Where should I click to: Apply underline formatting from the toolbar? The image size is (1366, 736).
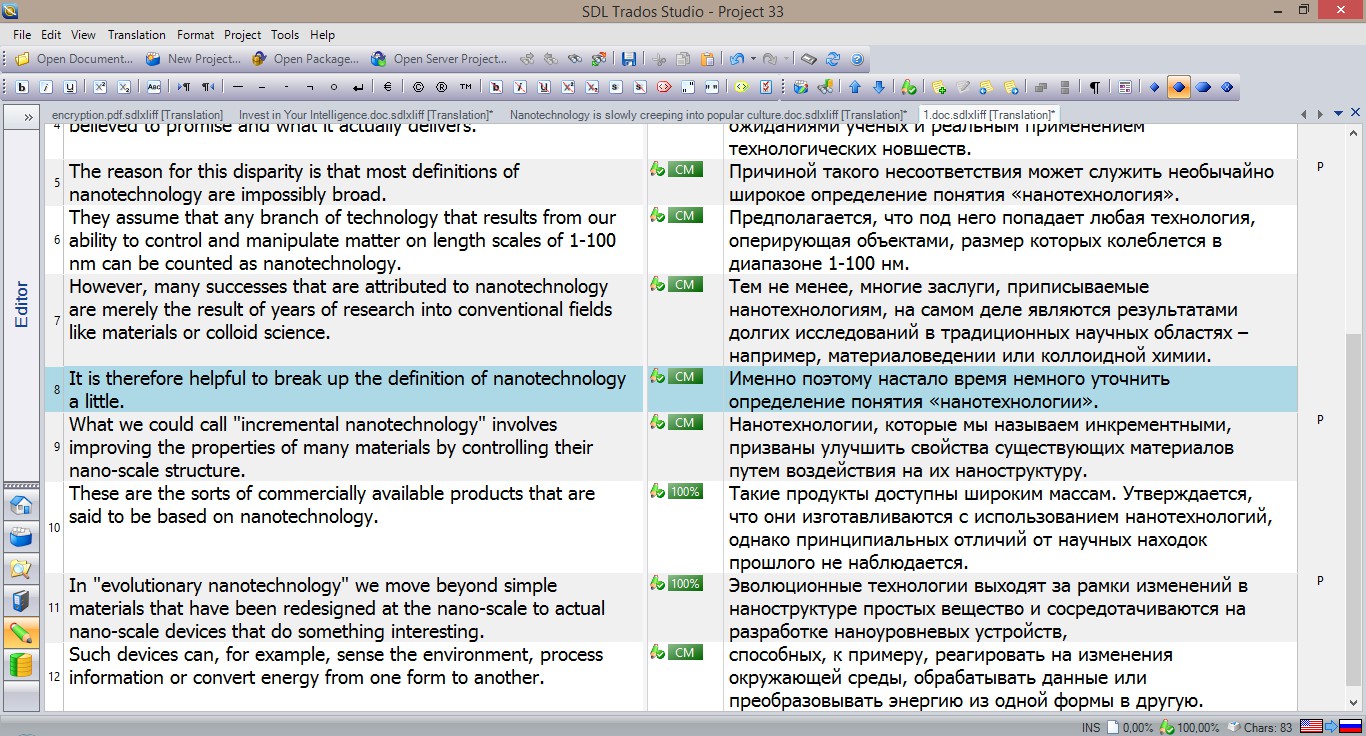[x=70, y=87]
